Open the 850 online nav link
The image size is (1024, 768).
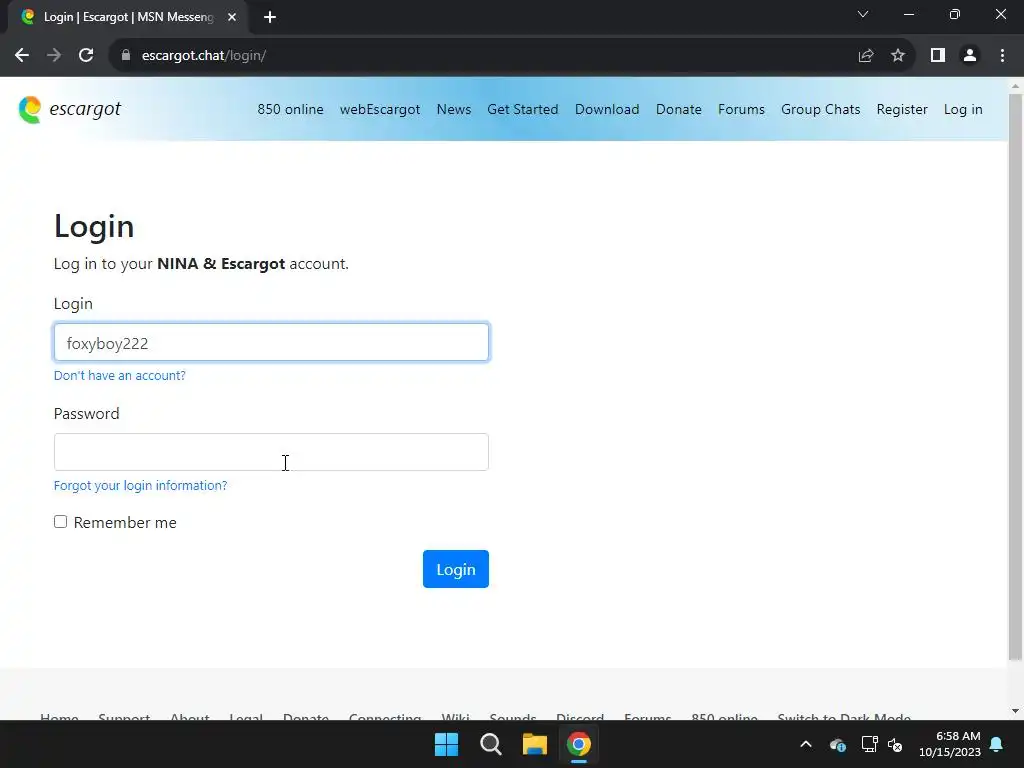coord(290,109)
